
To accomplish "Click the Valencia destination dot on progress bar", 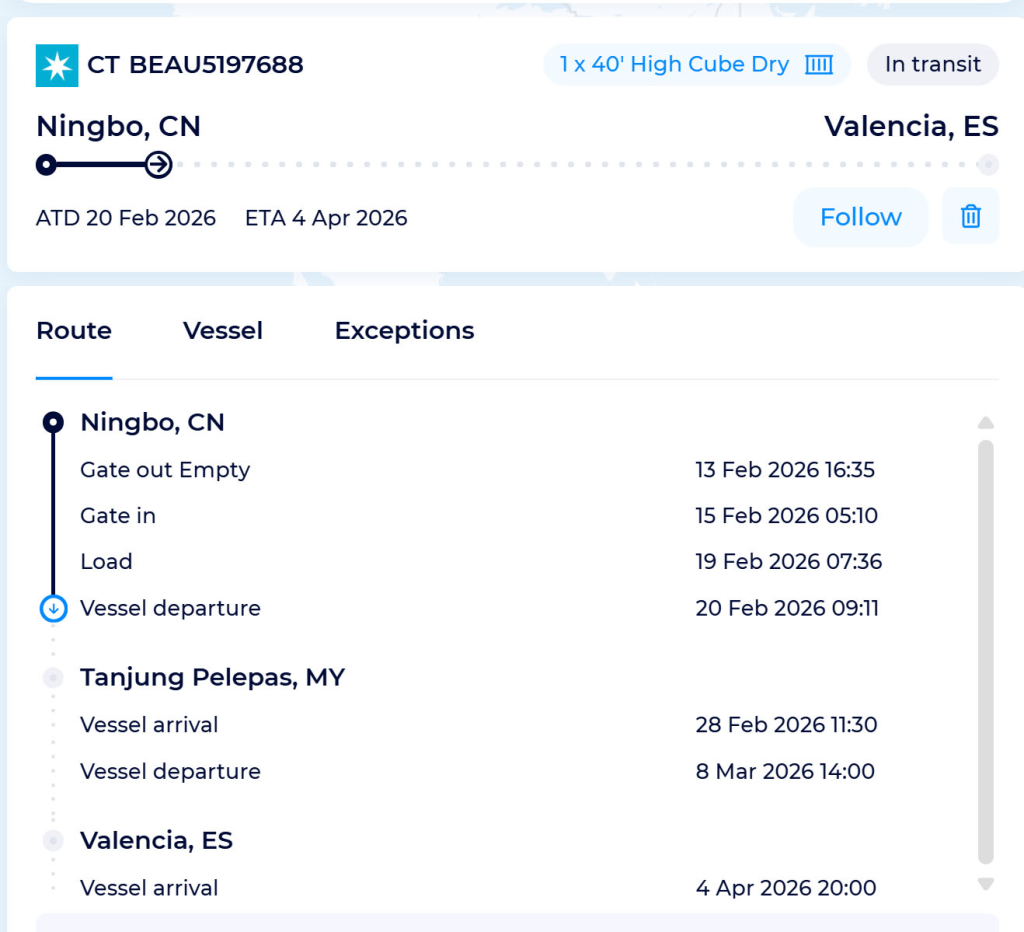I will point(987,165).
